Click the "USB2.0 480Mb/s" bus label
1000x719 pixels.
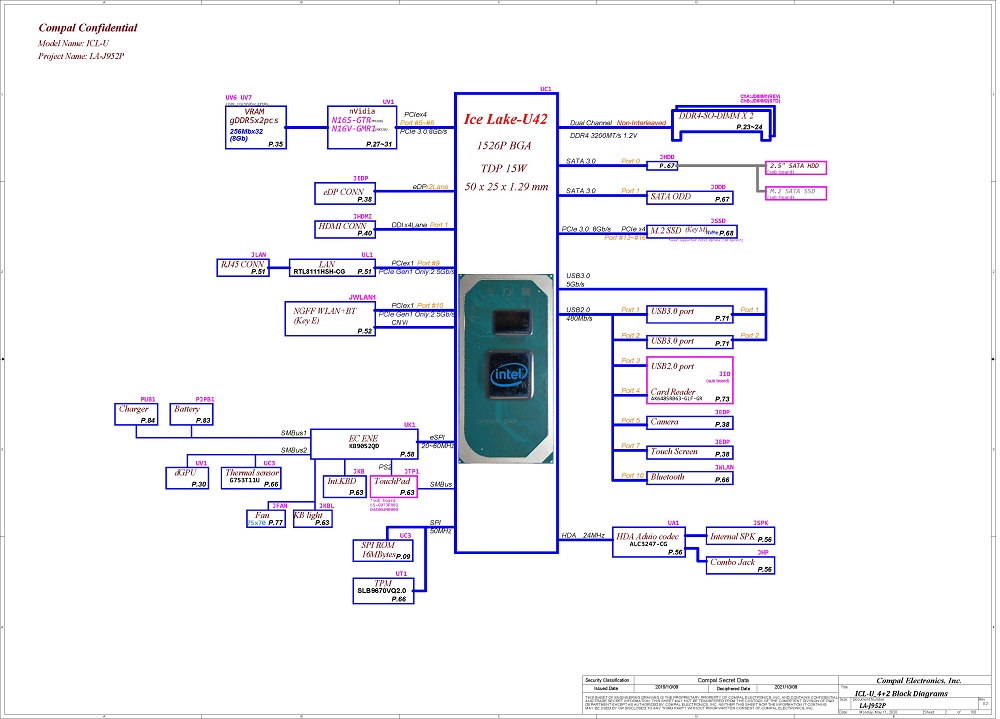pos(579,314)
